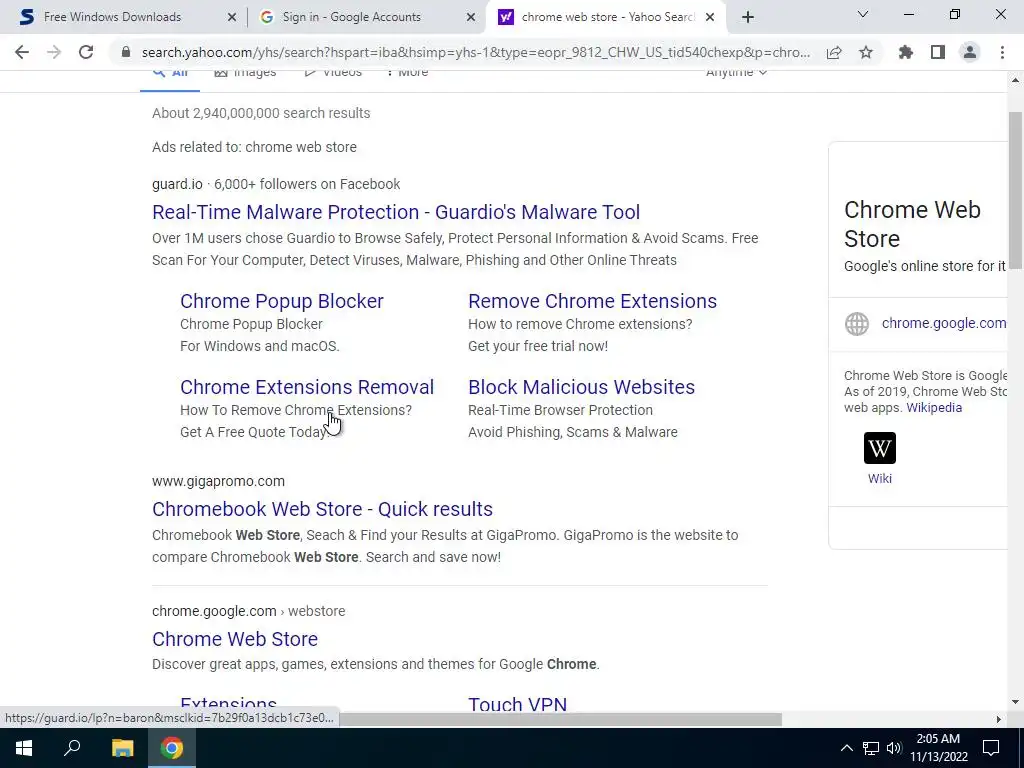The height and width of the screenshot is (768, 1024).
Task: Go back using the browser back arrow
Action: tap(22, 52)
